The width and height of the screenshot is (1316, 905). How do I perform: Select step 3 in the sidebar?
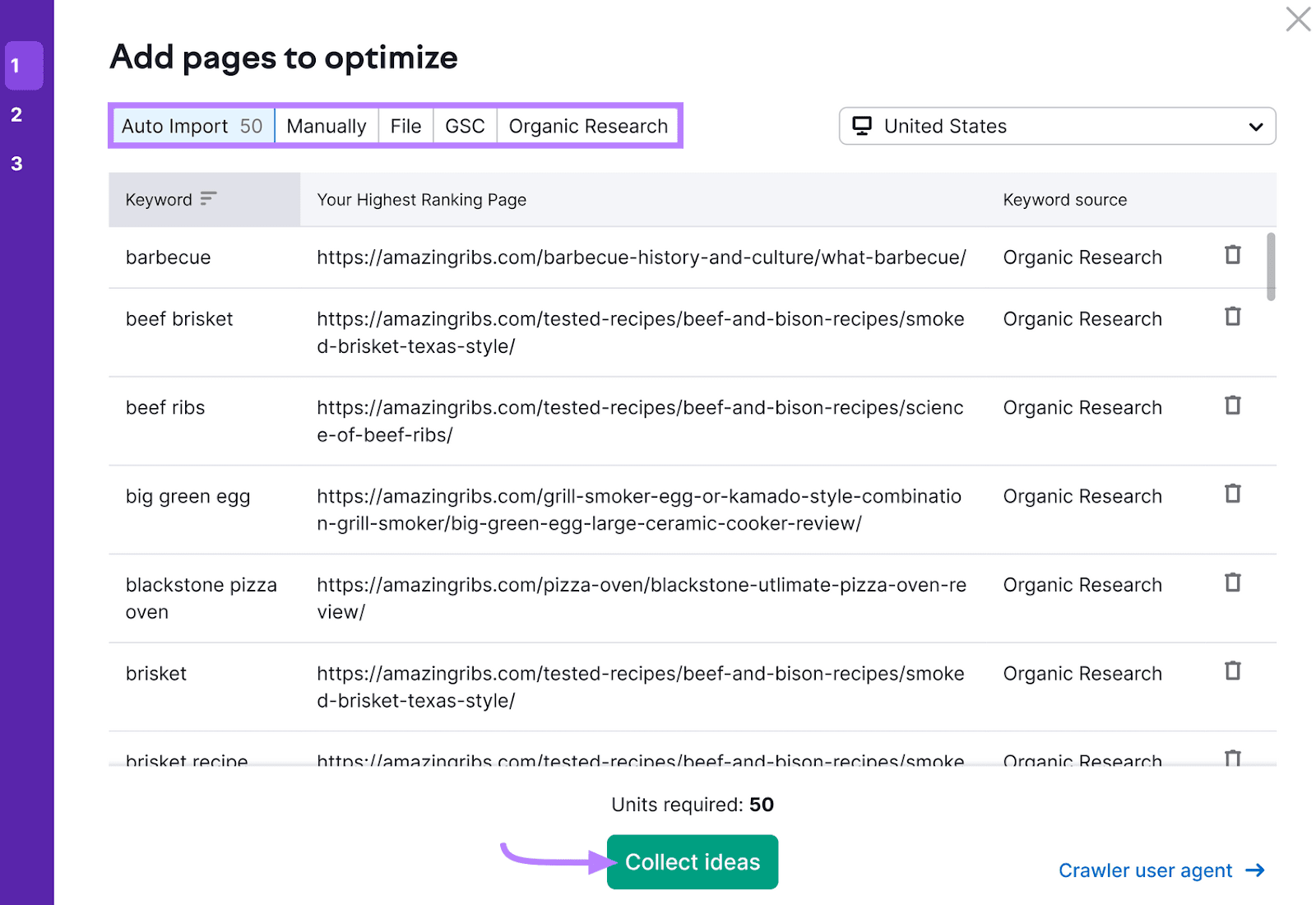[x=16, y=163]
